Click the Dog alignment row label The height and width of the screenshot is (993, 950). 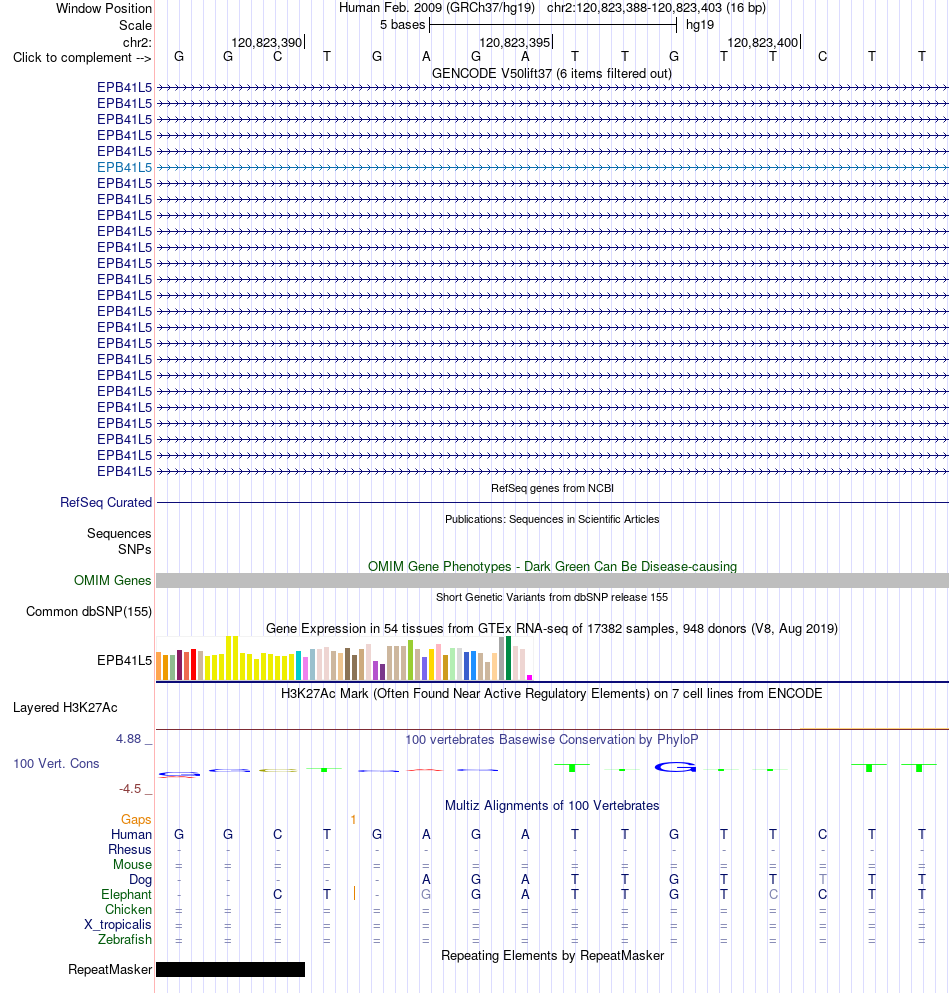[x=141, y=880]
